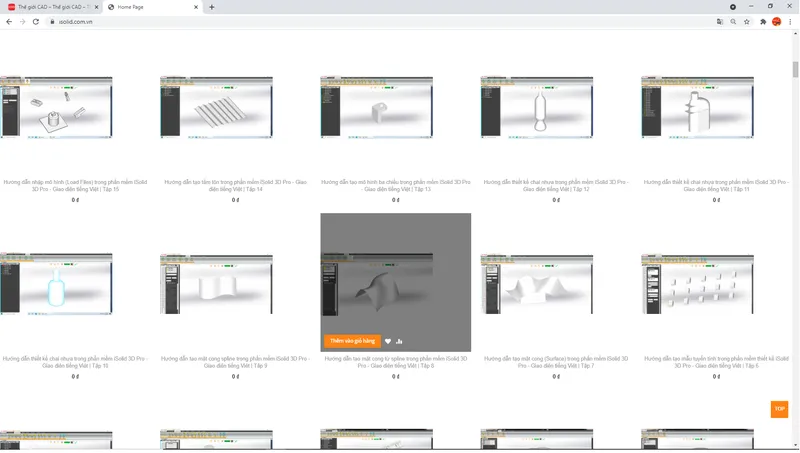Open the browser extensions puzzle icon
The image size is (800, 453).
tap(763, 22)
